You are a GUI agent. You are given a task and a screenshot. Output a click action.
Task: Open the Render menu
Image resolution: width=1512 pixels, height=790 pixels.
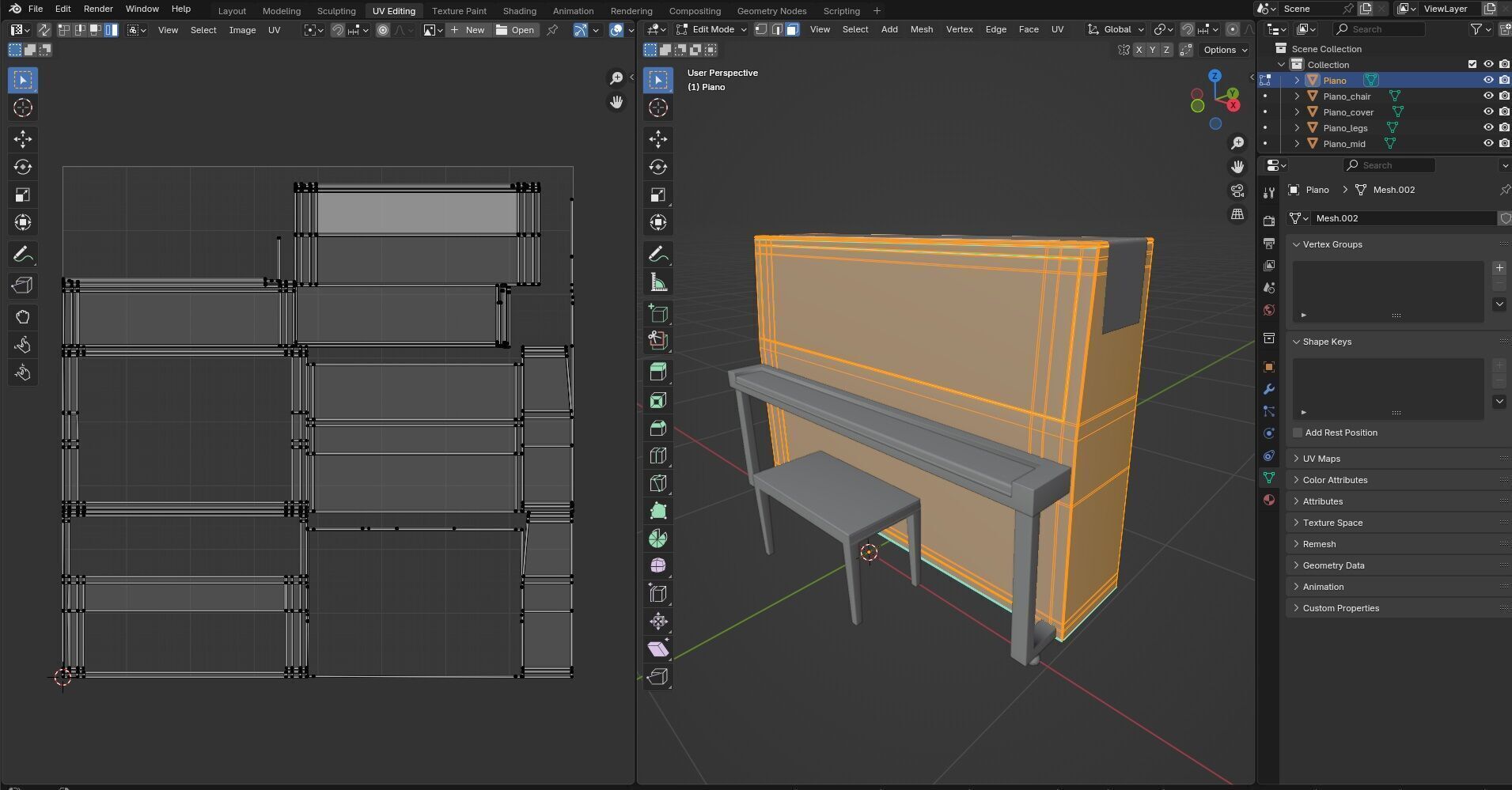pyautogui.click(x=98, y=9)
